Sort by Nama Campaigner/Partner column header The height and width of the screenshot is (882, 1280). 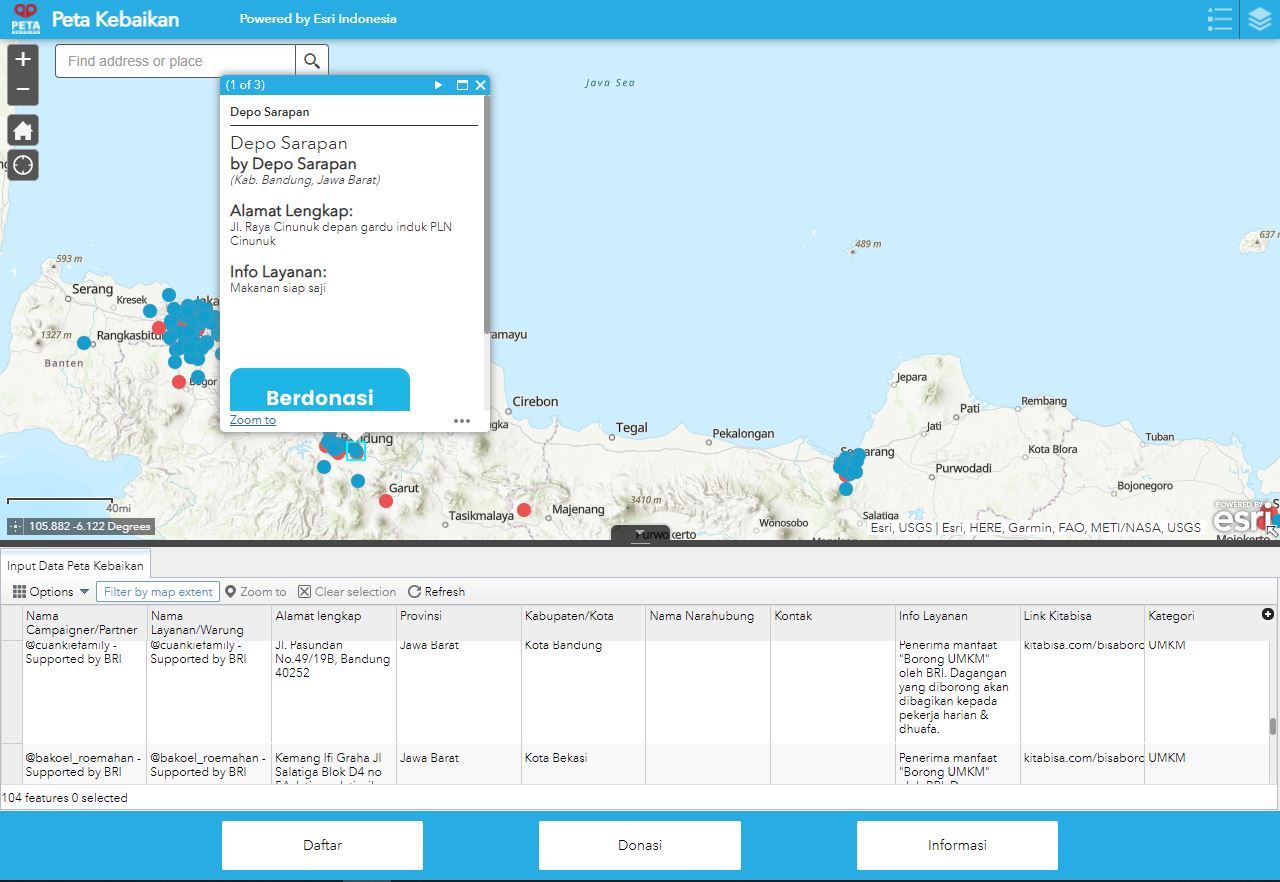tap(85, 623)
